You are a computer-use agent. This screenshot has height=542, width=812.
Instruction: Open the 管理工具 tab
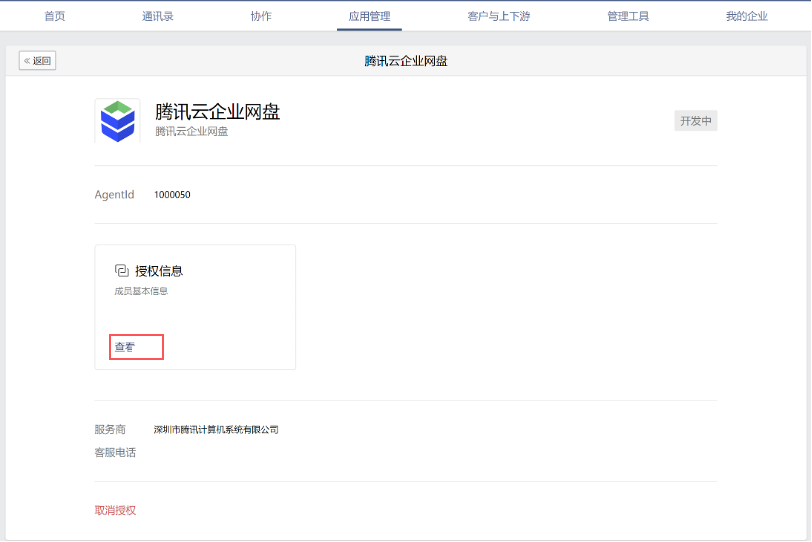click(x=628, y=16)
